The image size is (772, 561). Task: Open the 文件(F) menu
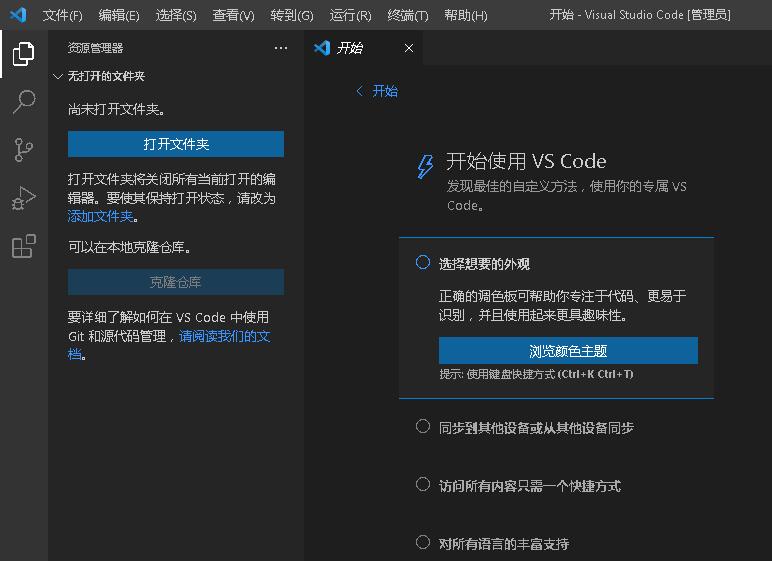tap(63, 15)
